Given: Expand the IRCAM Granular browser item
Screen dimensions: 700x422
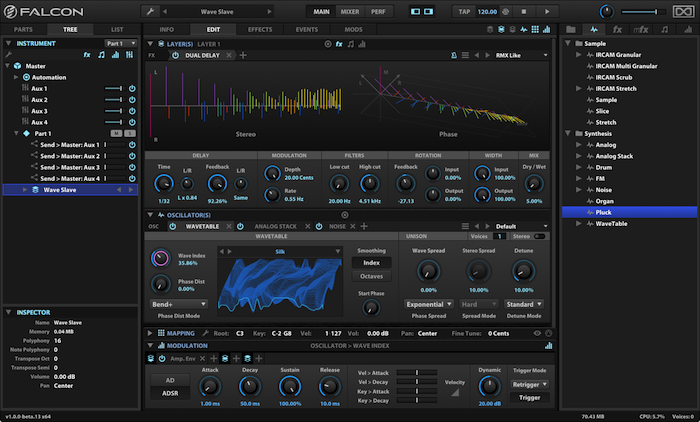Looking at the screenshot, I should coord(579,55).
